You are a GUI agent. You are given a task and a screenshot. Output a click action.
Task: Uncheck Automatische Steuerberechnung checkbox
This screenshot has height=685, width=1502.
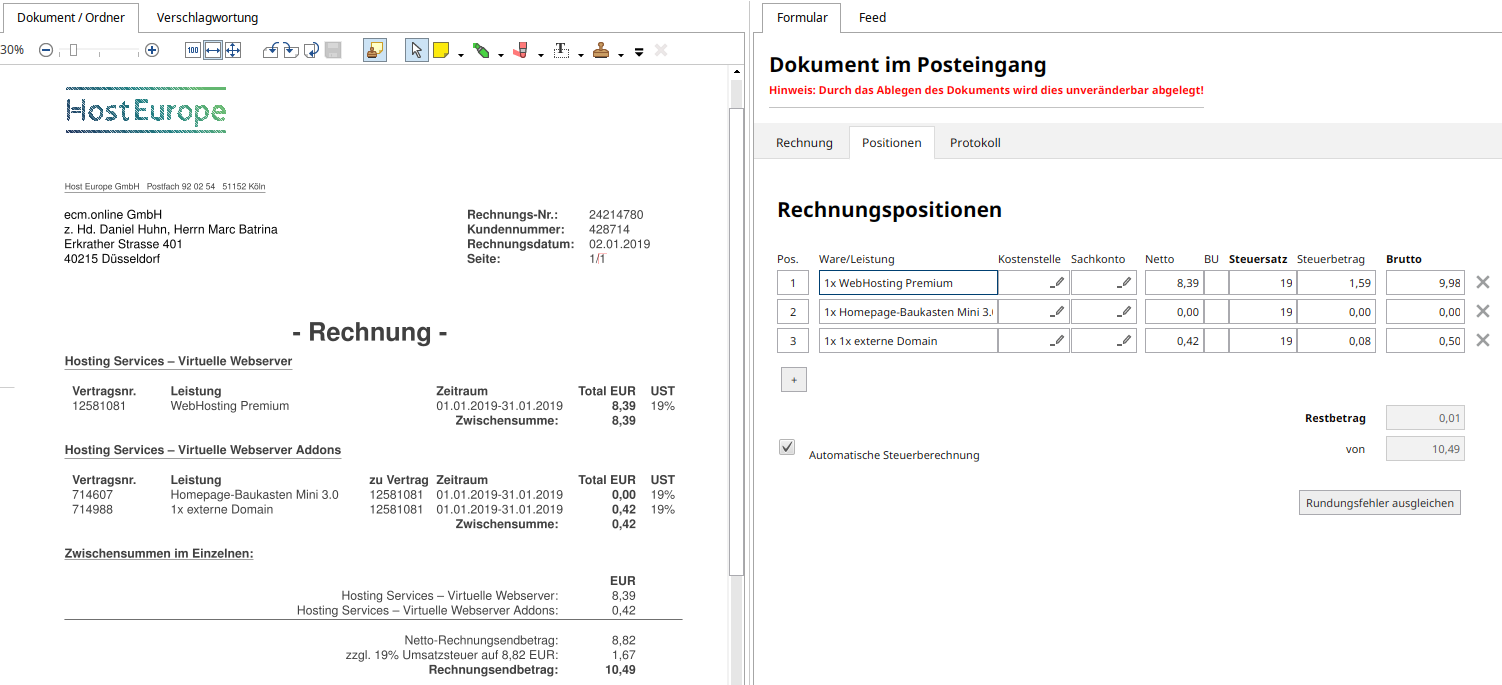coord(787,447)
